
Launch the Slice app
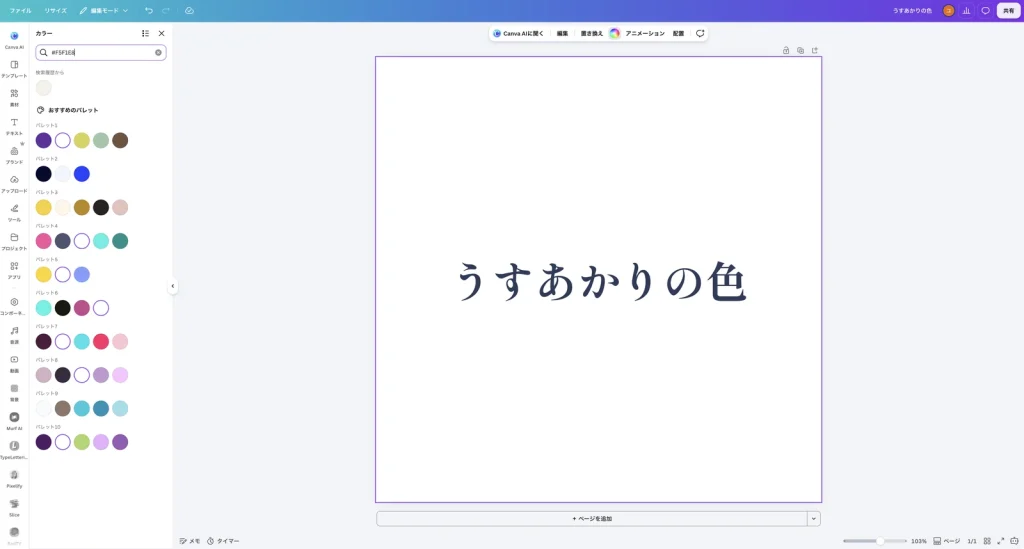point(14,507)
